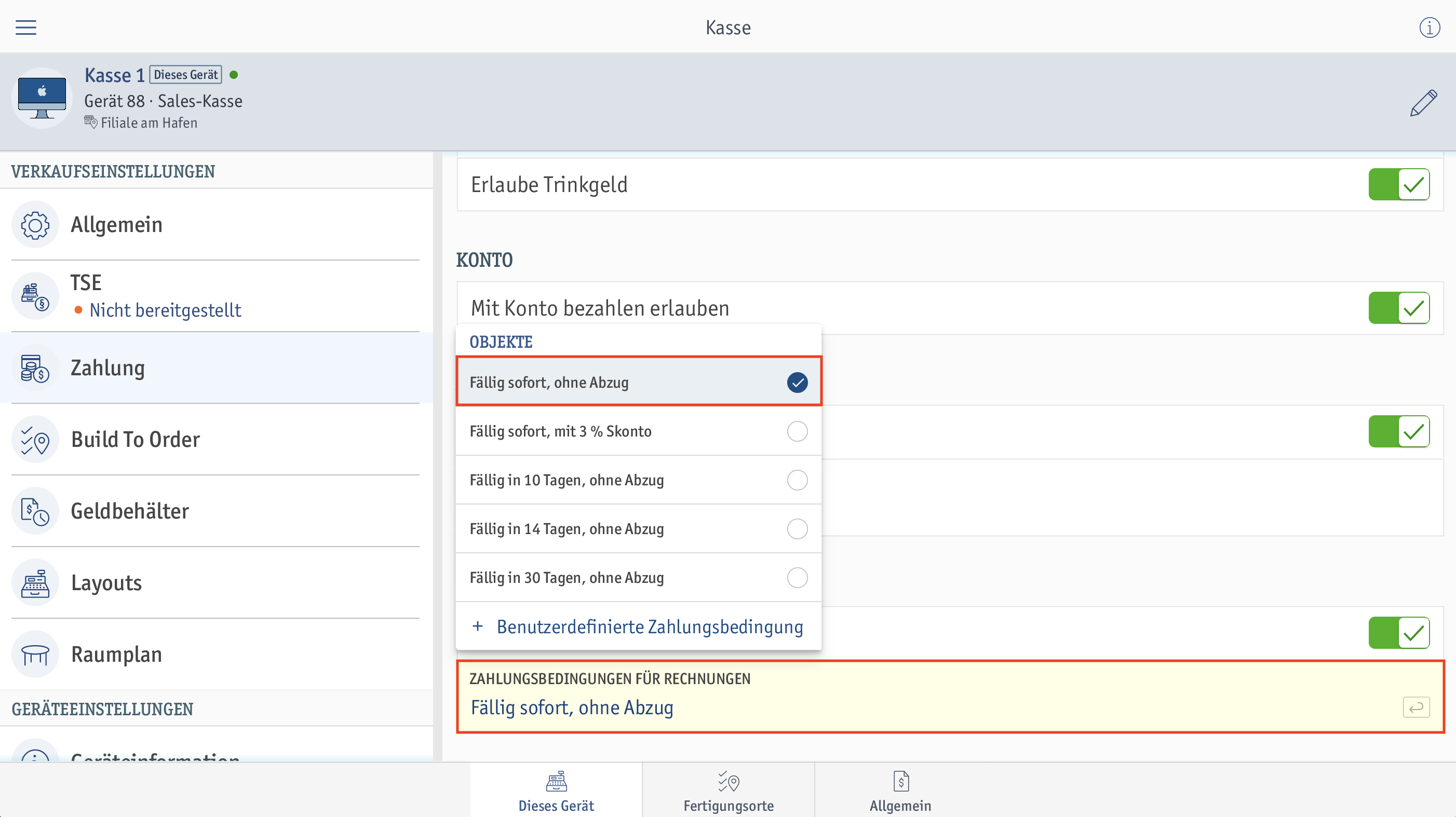
Task: Click the Nicht bereitgestellt status text
Action: tap(165, 310)
